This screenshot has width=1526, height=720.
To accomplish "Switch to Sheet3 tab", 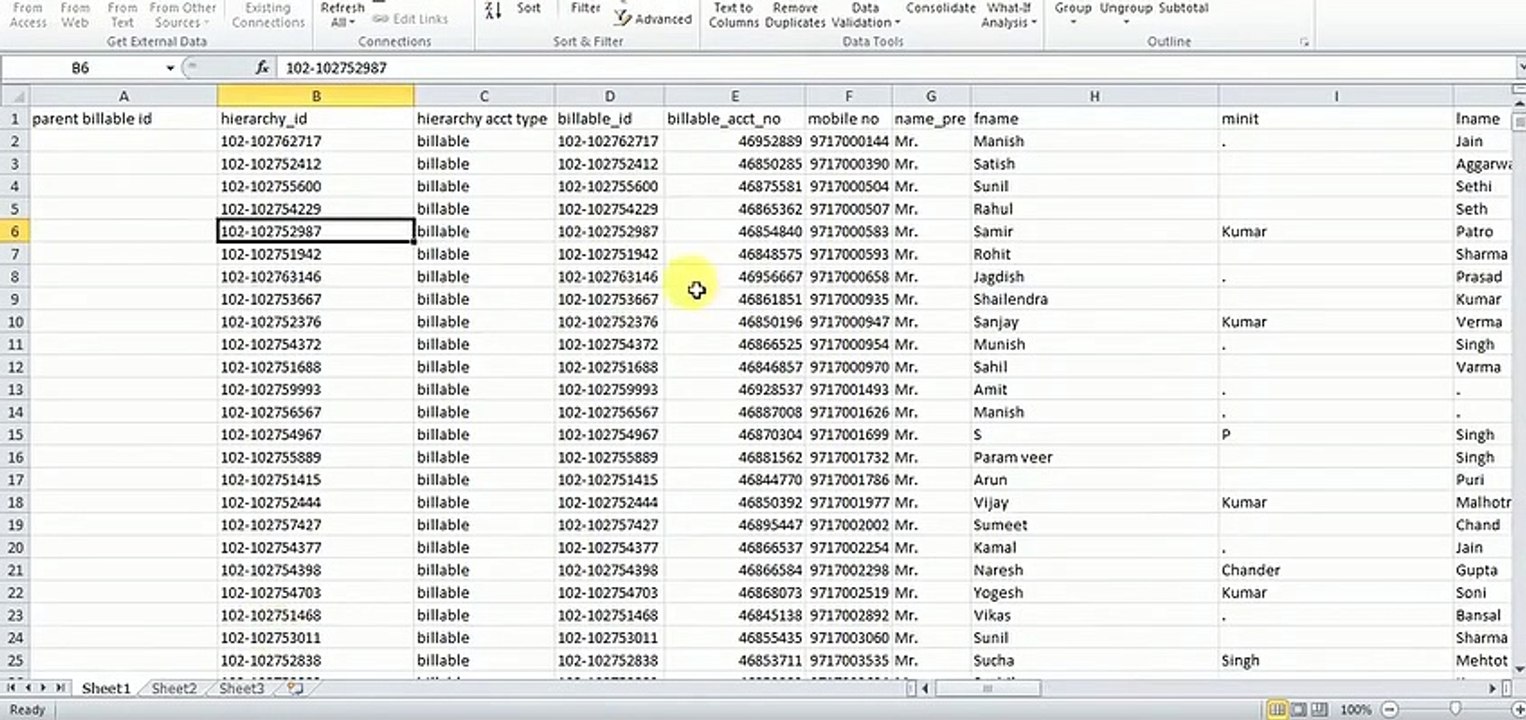I will pos(242,688).
